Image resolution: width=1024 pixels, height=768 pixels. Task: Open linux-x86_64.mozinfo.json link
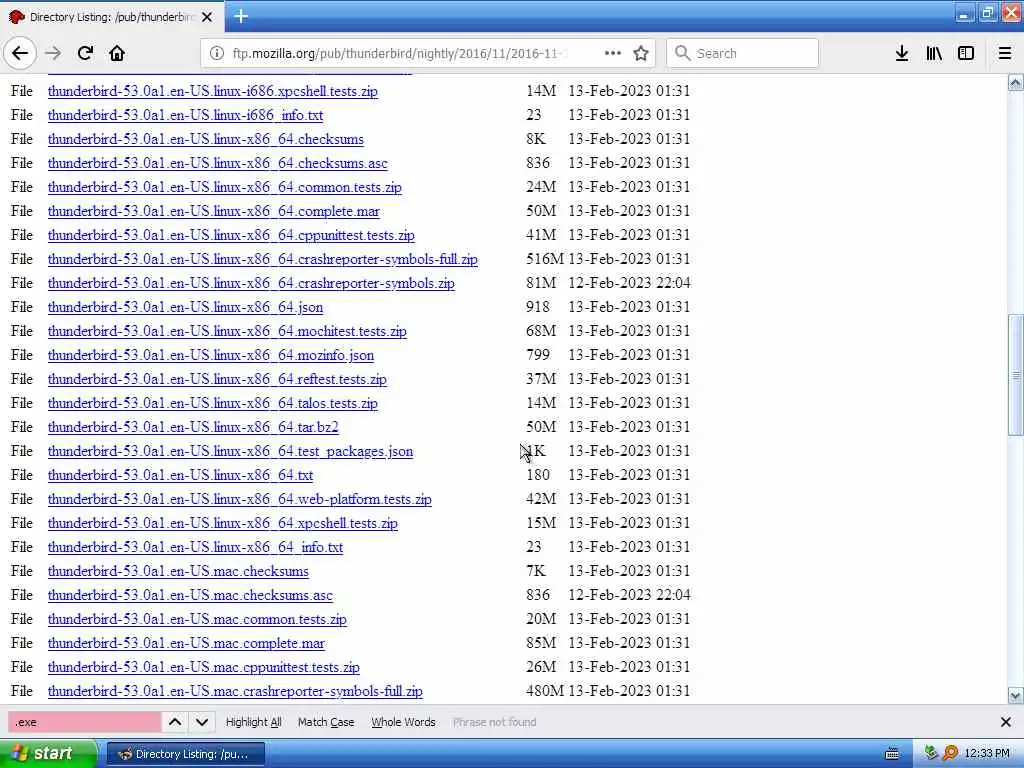[211, 355]
